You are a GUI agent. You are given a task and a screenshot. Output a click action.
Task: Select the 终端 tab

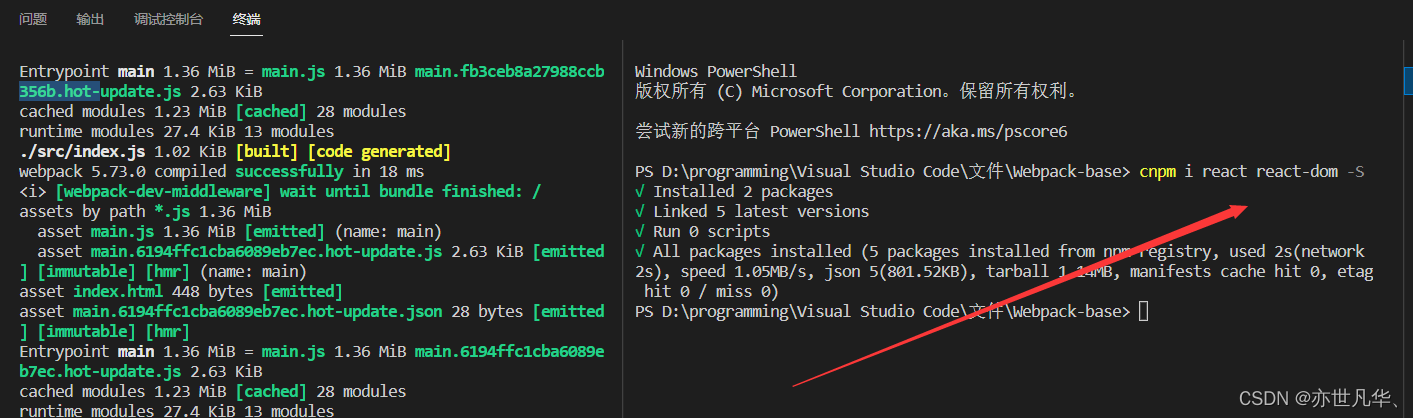246,19
